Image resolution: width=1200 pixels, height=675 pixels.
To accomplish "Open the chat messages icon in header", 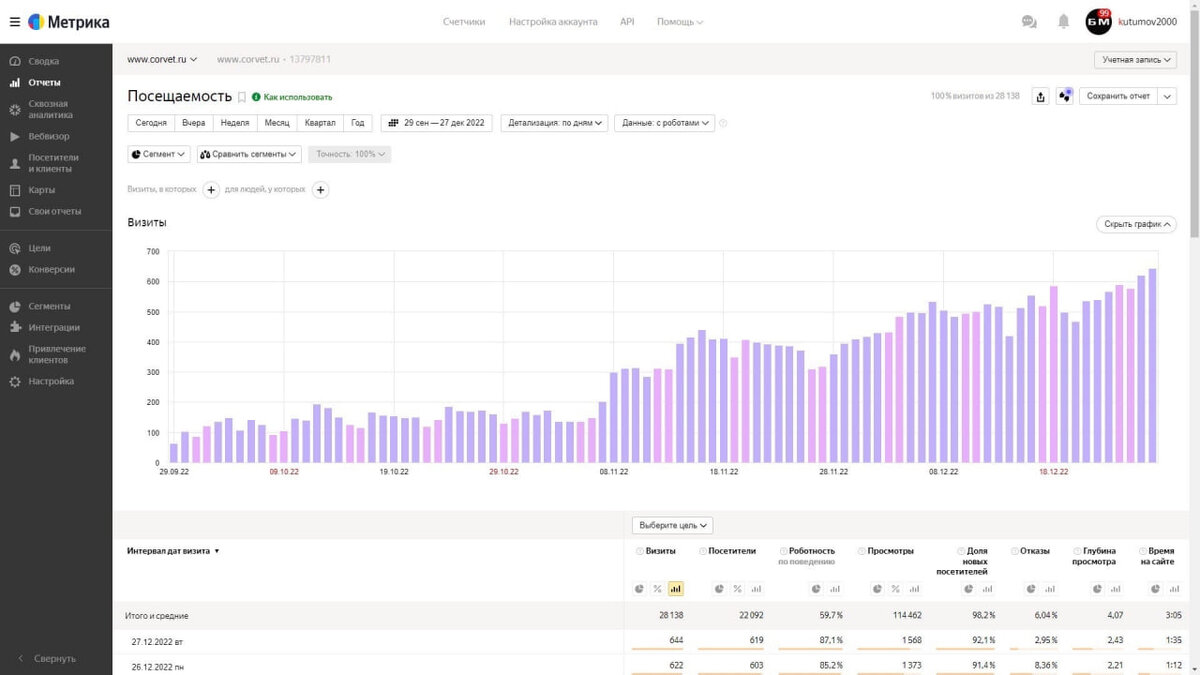I will click(x=1029, y=21).
